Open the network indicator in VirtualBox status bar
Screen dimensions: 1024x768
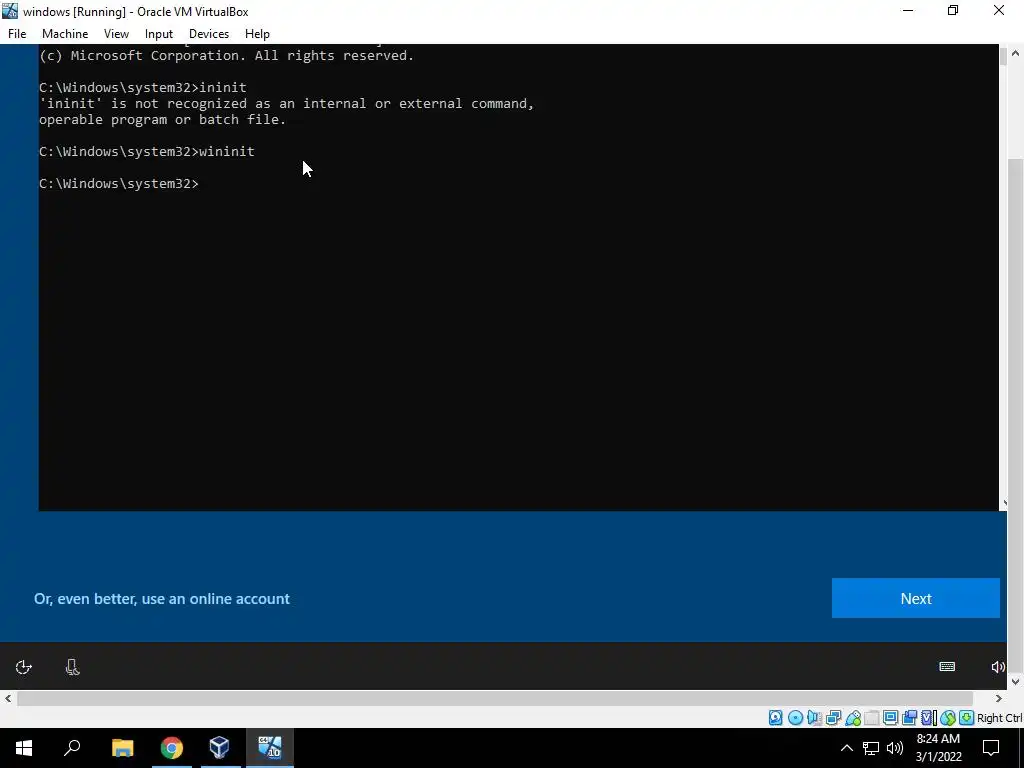coord(833,718)
